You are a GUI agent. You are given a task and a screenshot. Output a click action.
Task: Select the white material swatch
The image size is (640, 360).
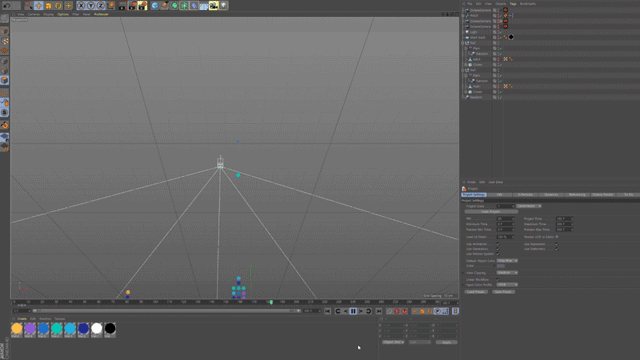point(97,329)
